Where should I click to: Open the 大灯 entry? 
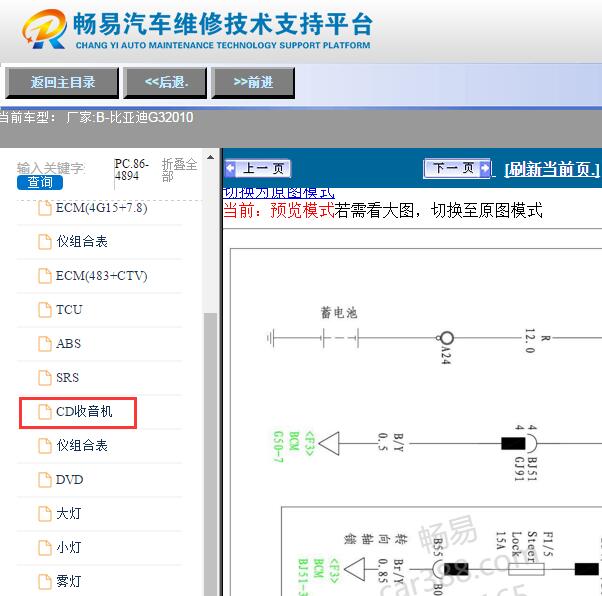[x=68, y=513]
